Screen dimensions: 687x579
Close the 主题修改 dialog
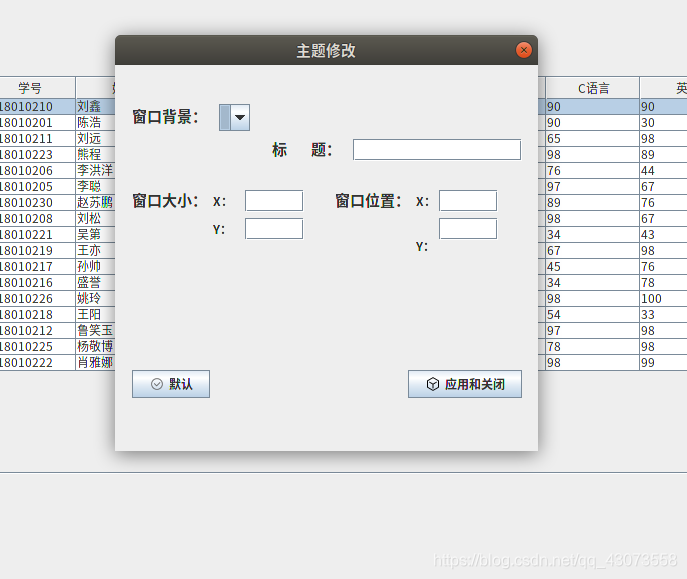(524, 50)
